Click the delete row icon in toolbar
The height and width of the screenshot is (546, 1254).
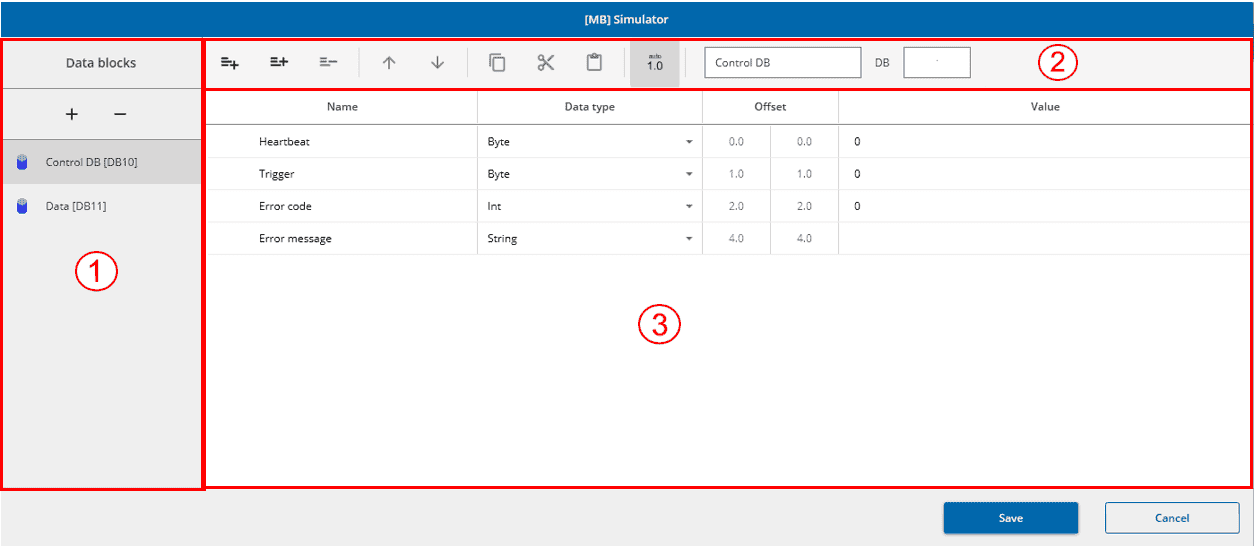pyautogui.click(x=328, y=62)
